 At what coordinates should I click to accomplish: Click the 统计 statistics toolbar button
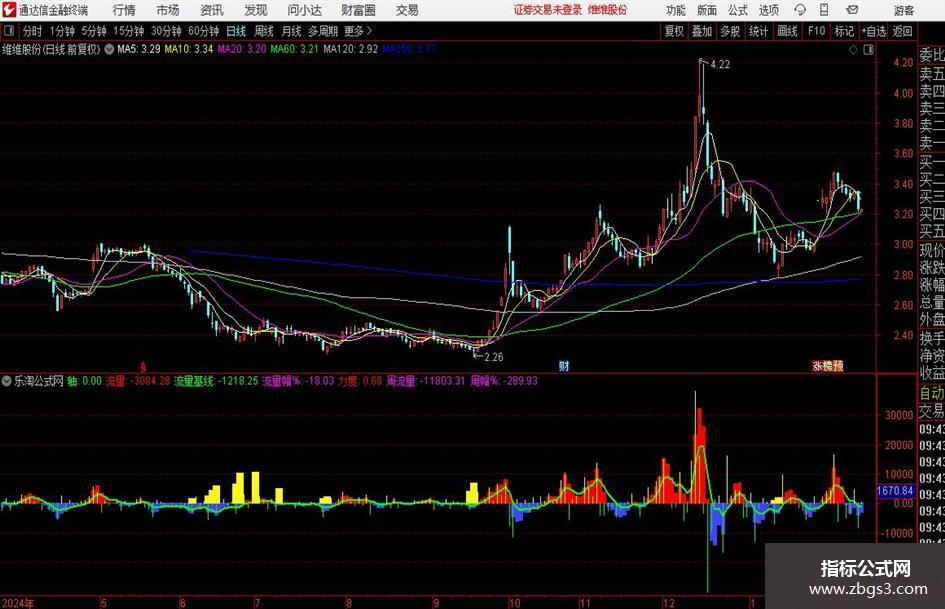click(x=758, y=31)
